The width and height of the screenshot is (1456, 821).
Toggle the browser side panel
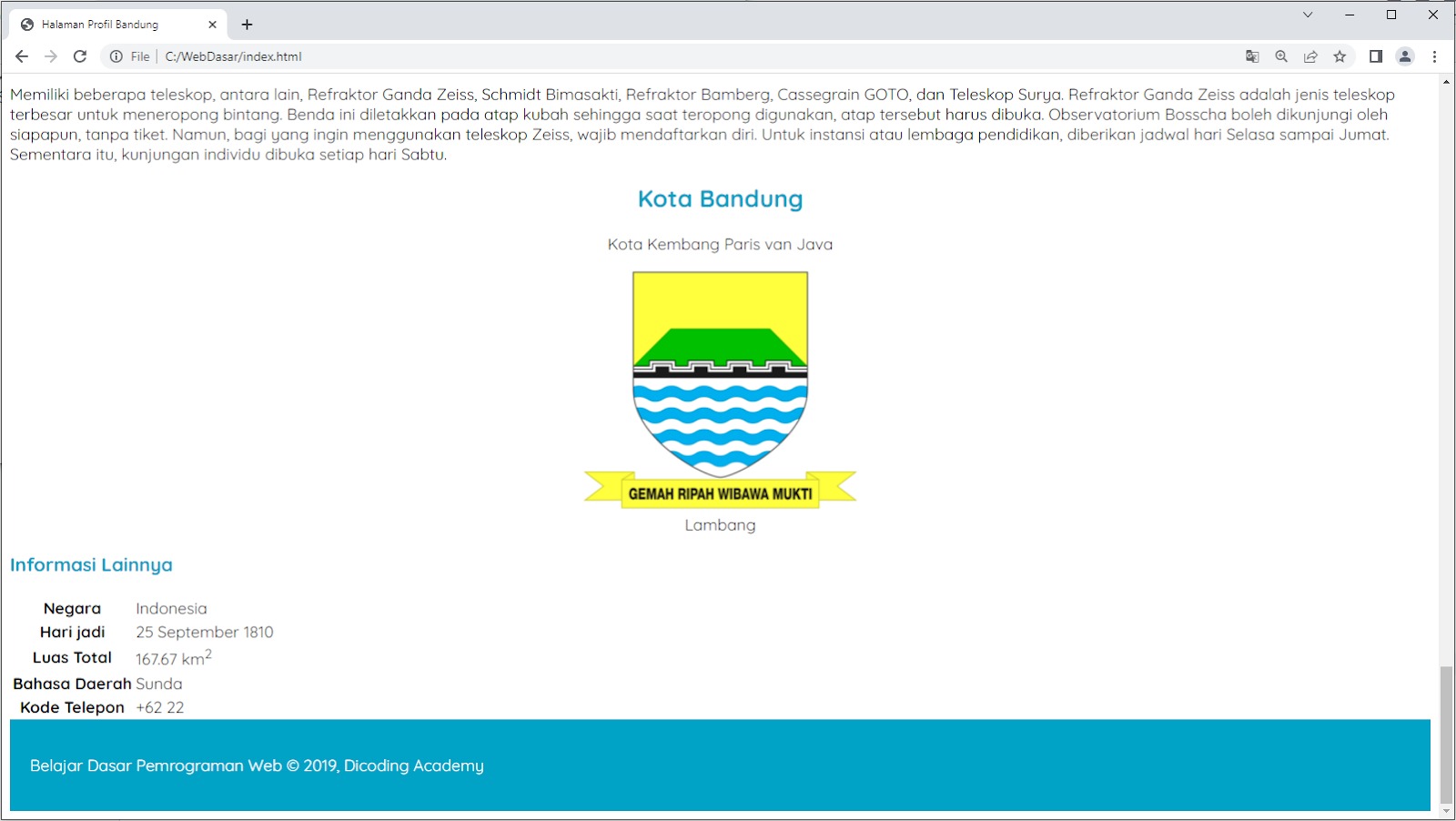tap(1376, 56)
